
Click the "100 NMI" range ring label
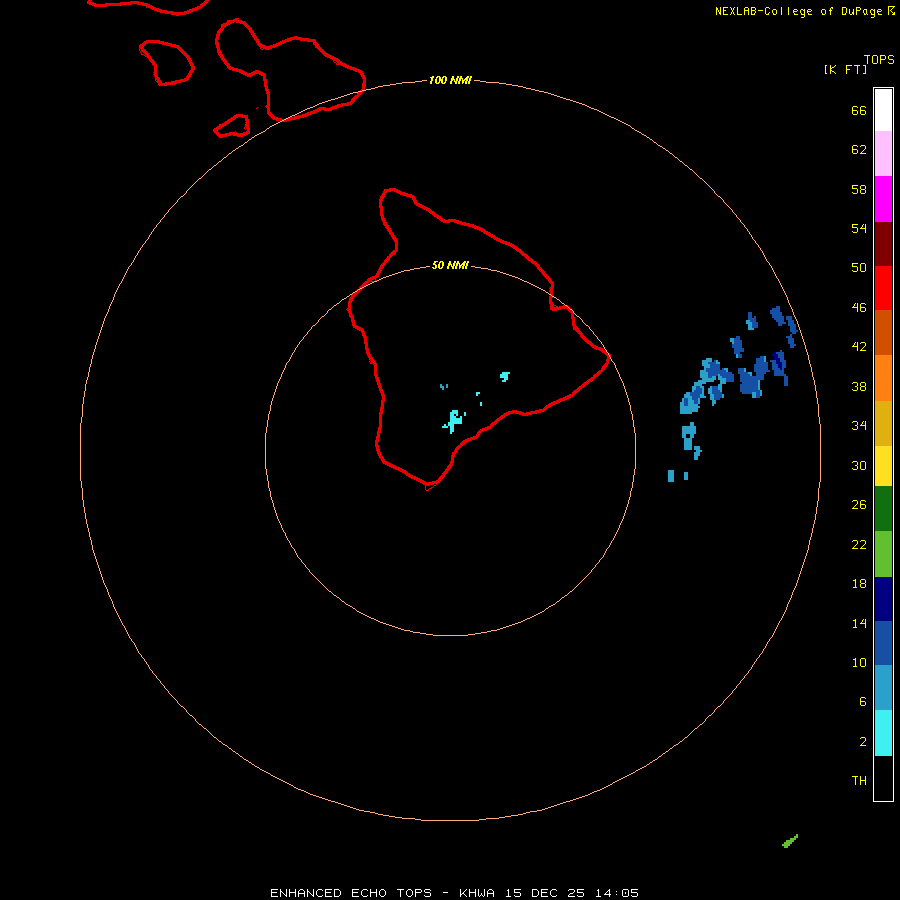click(450, 80)
